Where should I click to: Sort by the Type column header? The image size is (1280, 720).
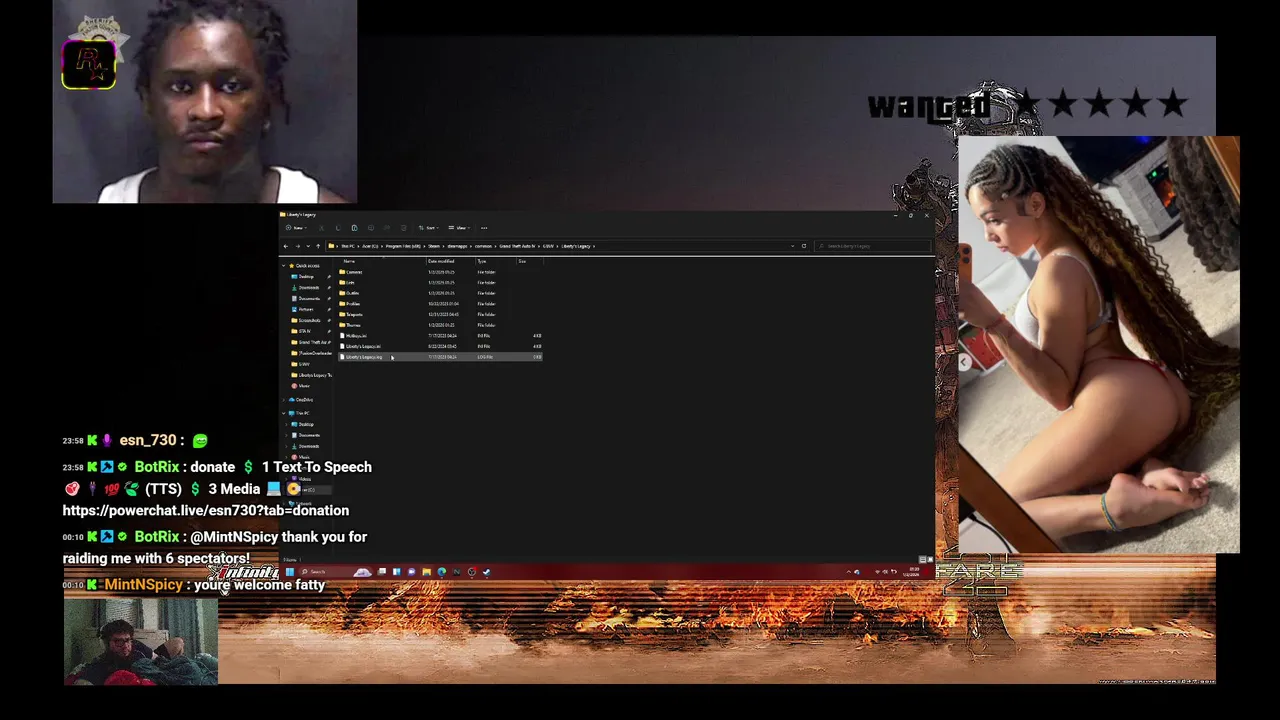pyautogui.click(x=482, y=261)
